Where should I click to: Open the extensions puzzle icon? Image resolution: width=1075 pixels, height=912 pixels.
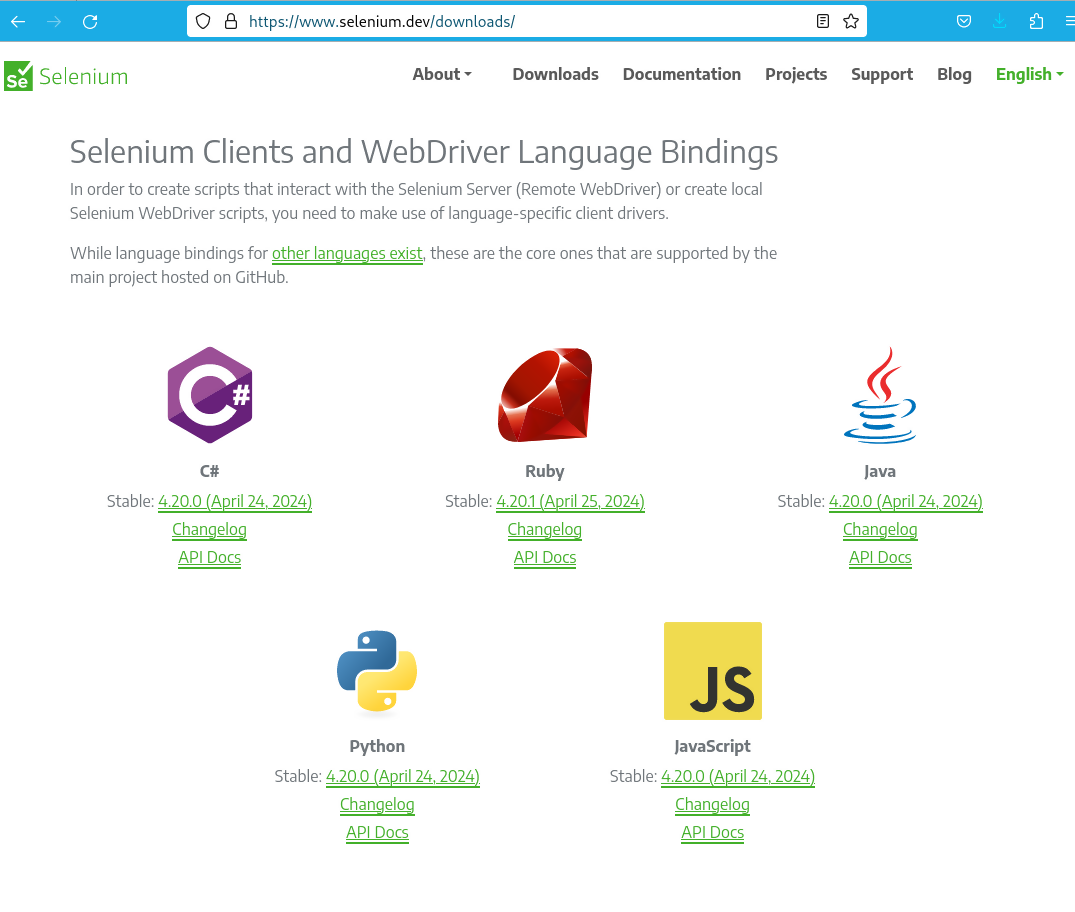click(1036, 21)
